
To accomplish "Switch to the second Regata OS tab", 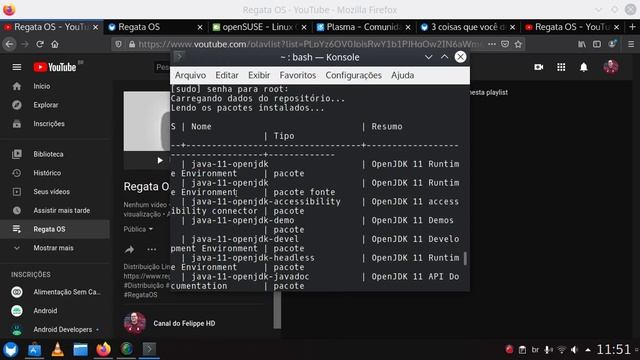I will click(x=155, y=27).
